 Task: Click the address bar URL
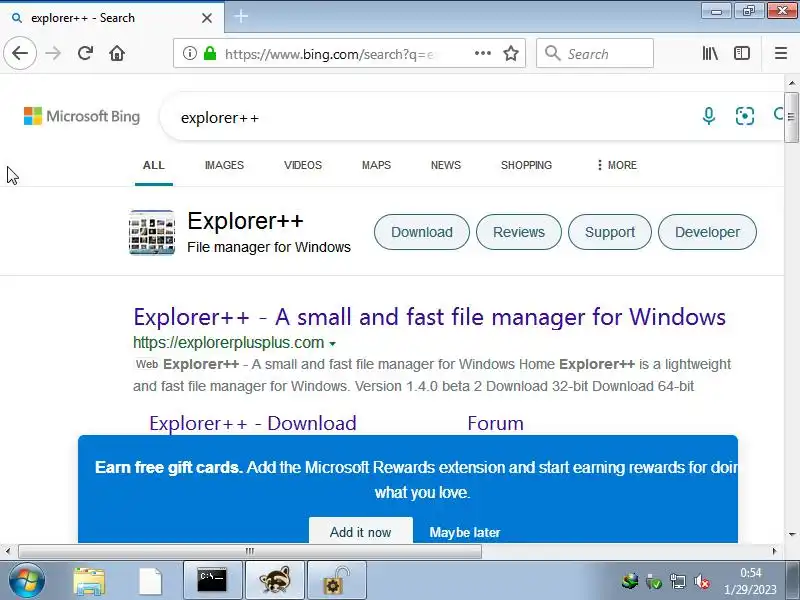(329, 54)
